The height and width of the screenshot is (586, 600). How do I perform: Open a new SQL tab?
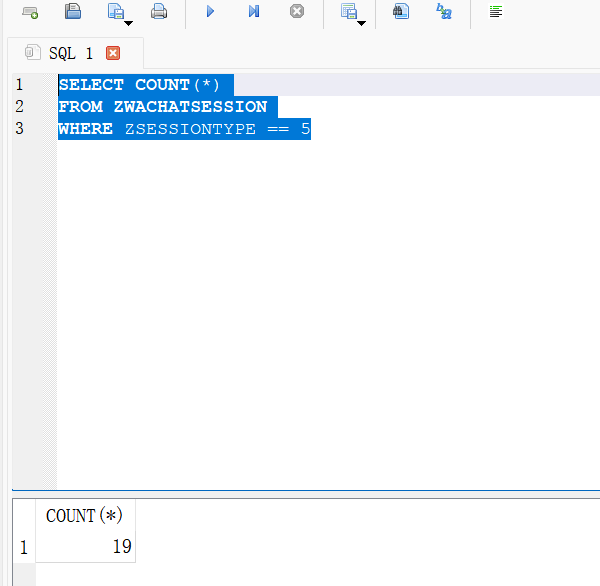coord(30,12)
